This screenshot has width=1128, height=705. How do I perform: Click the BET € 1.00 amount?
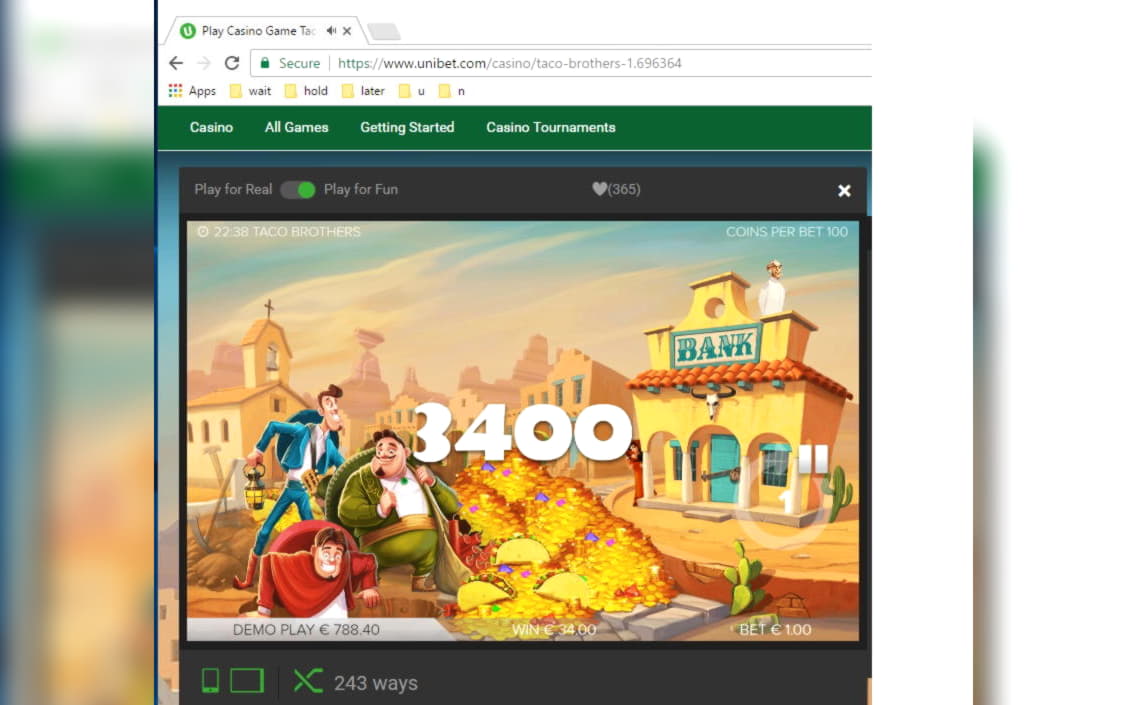click(776, 629)
